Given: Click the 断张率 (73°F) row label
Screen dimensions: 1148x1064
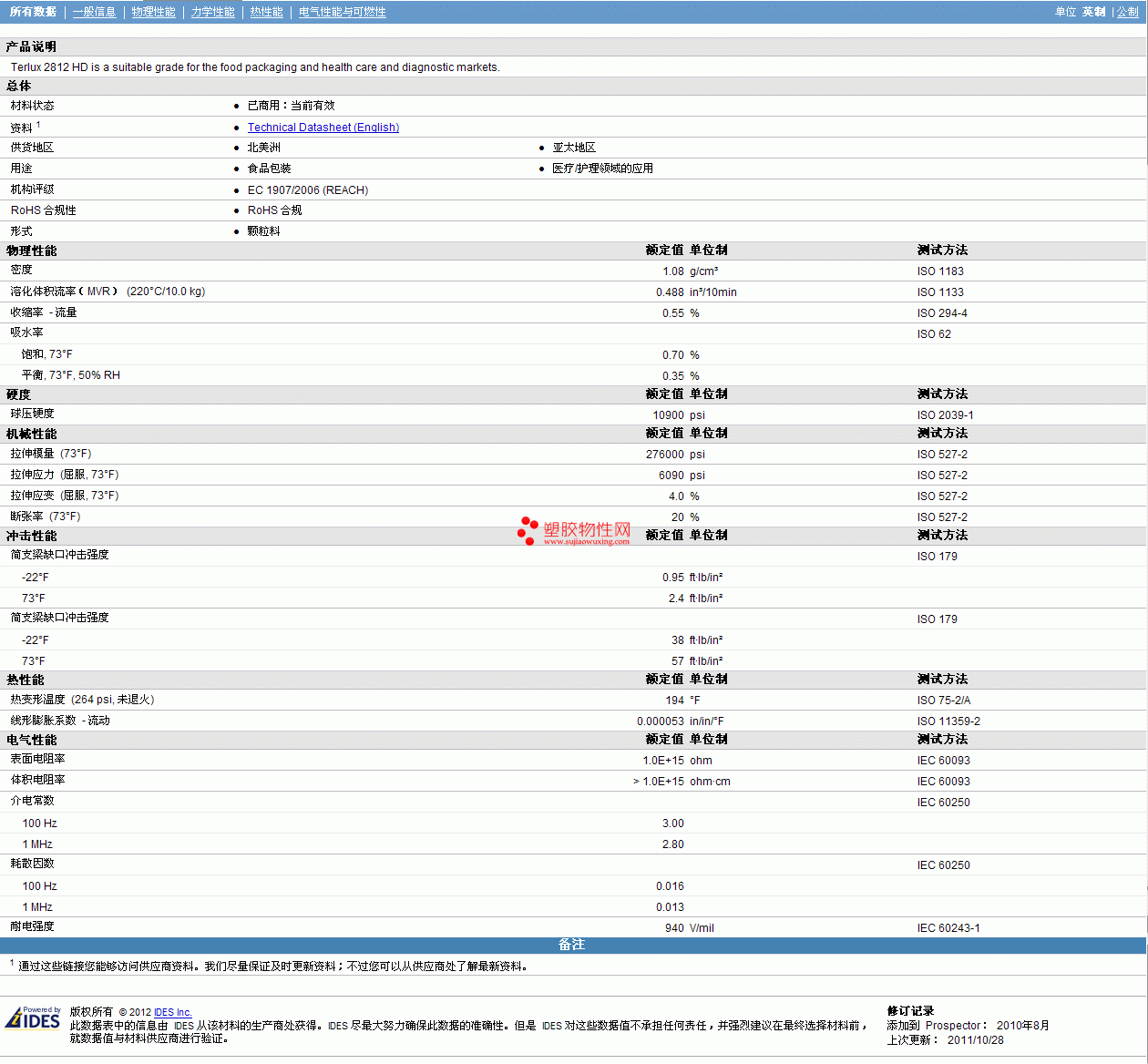Looking at the screenshot, I should [x=46, y=517].
